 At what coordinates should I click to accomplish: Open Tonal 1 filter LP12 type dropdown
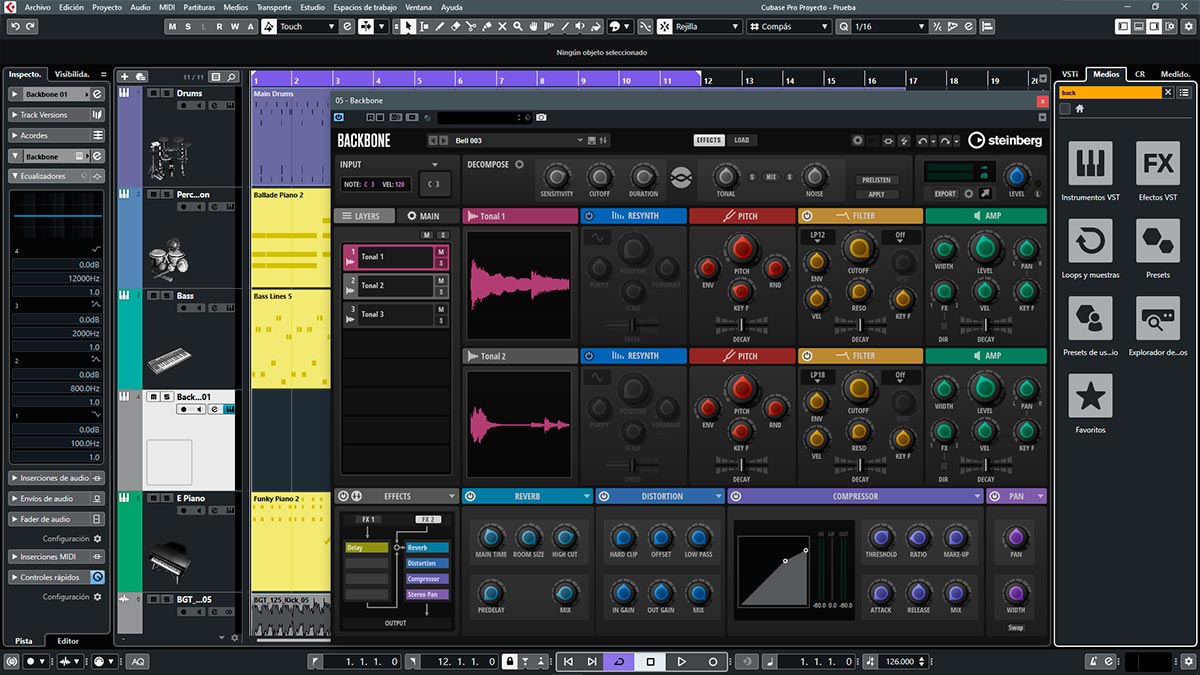(x=817, y=237)
